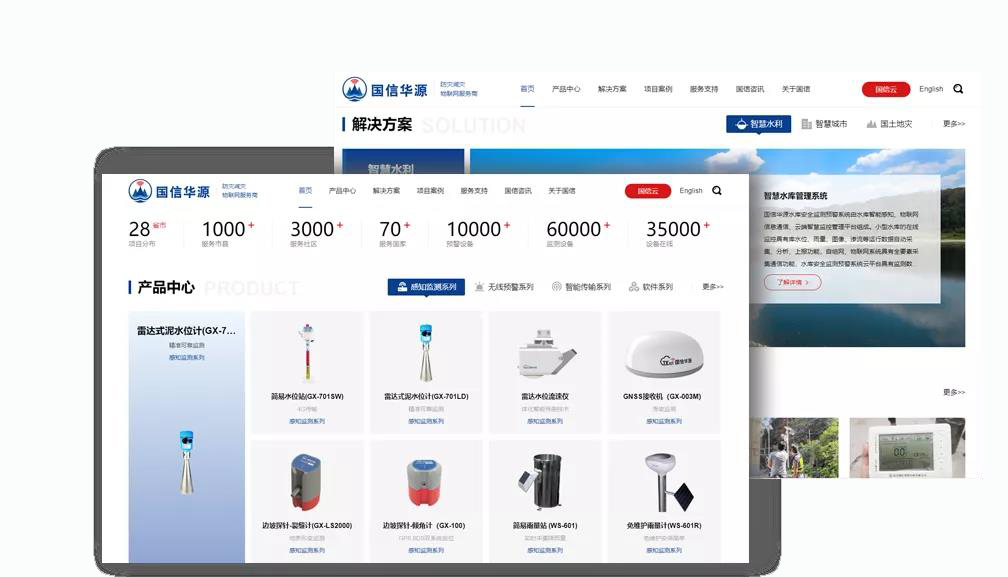
Task: Open 项目案例 in the back Solution page navigation
Action: (658, 89)
